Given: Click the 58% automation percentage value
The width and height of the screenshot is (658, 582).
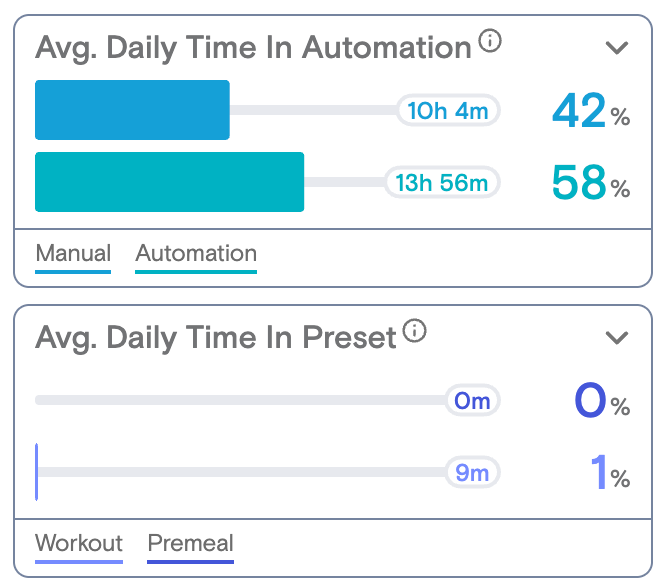Looking at the screenshot, I should (x=591, y=183).
